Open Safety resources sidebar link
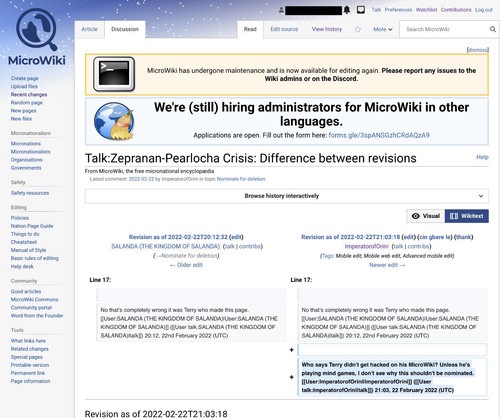Image resolution: width=500 pixels, height=418 pixels. point(30,193)
